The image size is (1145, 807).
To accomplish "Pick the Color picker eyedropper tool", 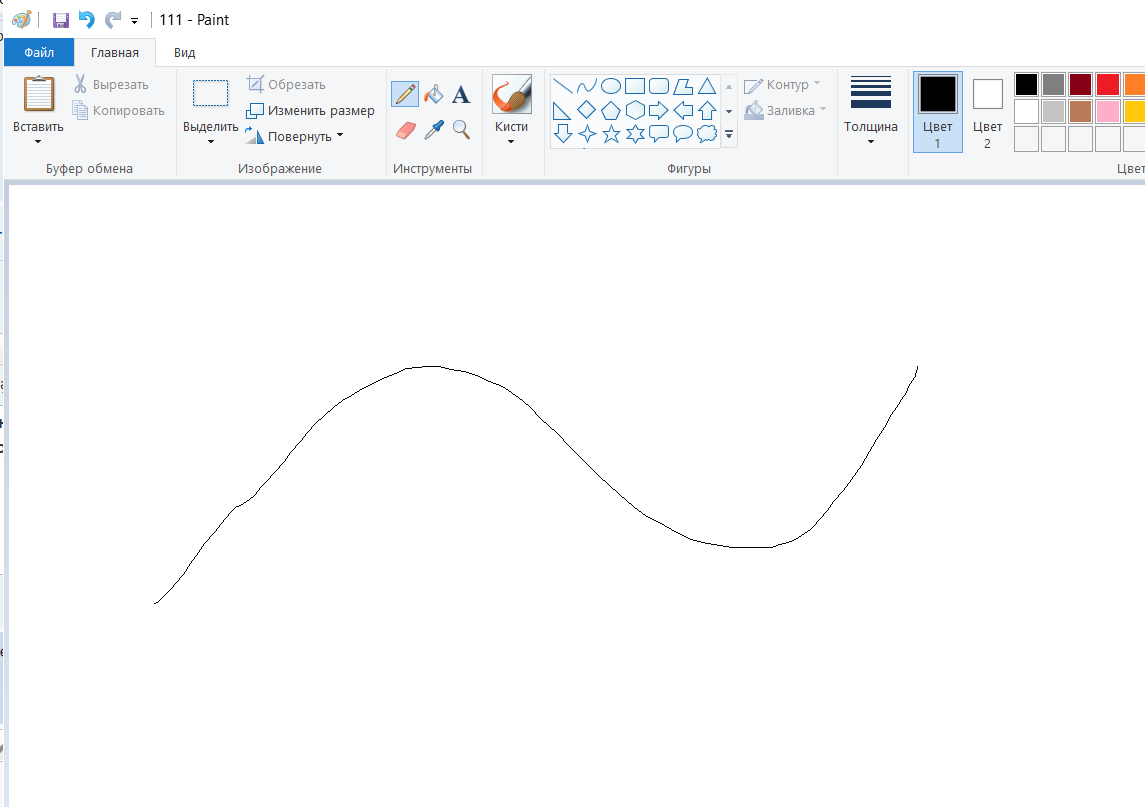I will coord(433,129).
